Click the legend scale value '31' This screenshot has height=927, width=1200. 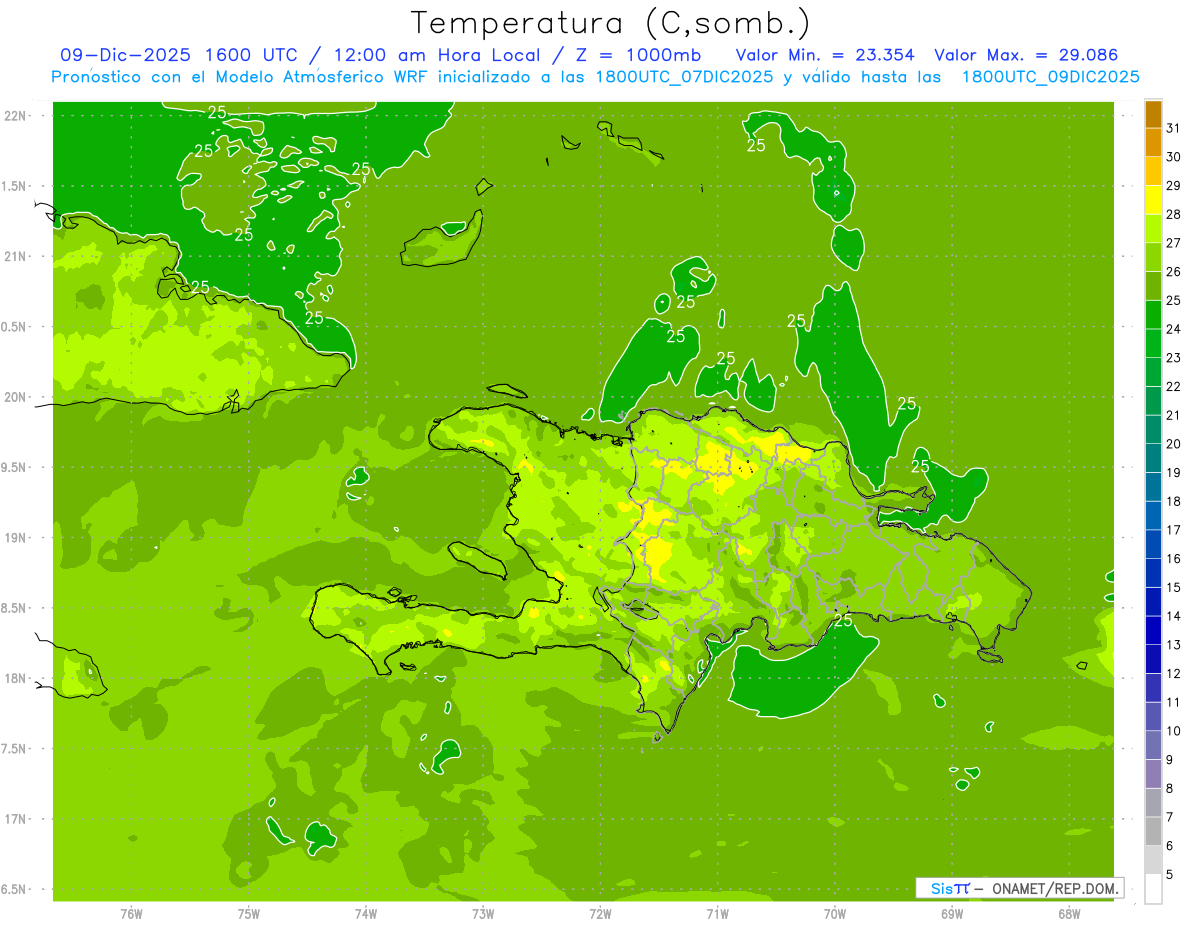coord(1173,128)
